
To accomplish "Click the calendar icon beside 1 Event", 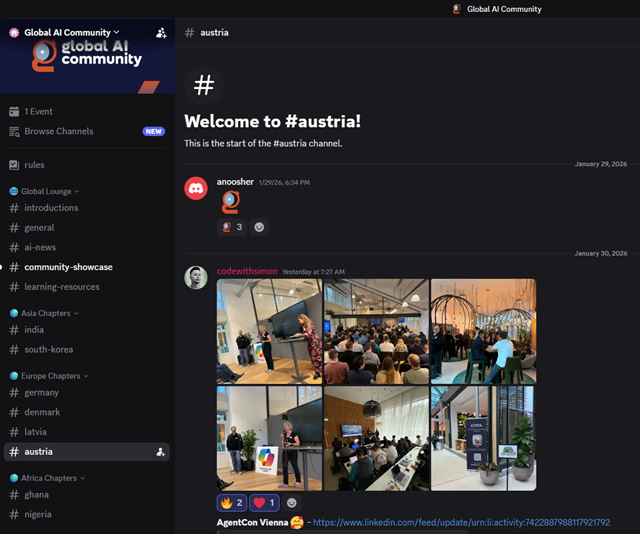I will coord(14,111).
